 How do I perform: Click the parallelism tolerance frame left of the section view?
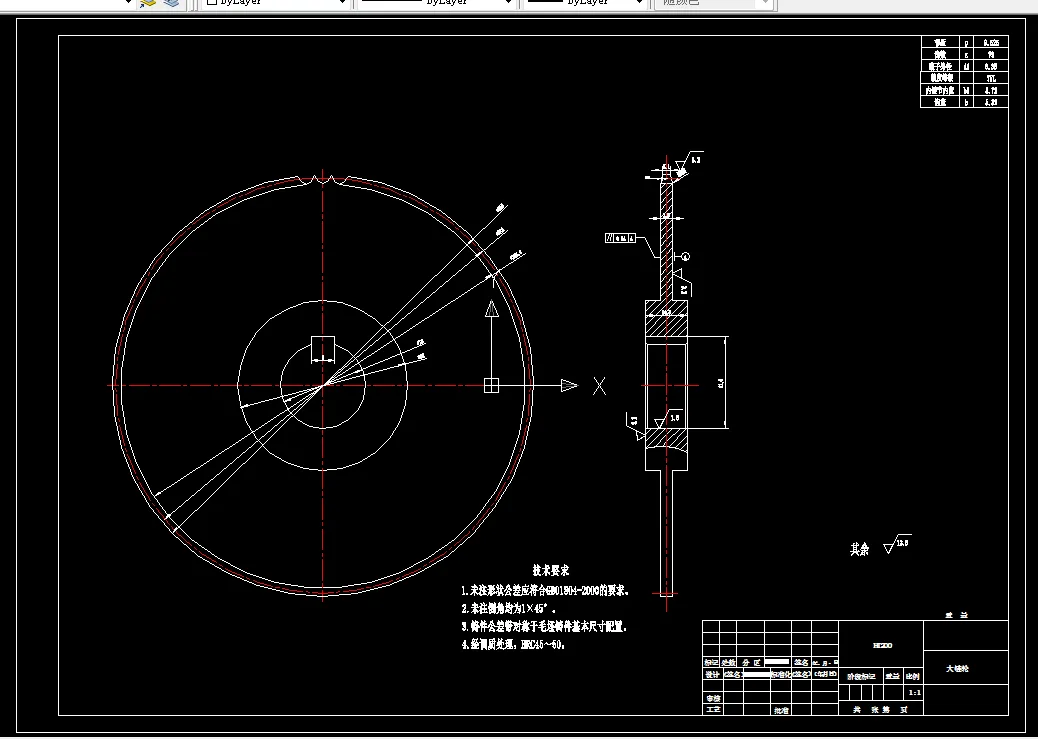click(x=620, y=238)
